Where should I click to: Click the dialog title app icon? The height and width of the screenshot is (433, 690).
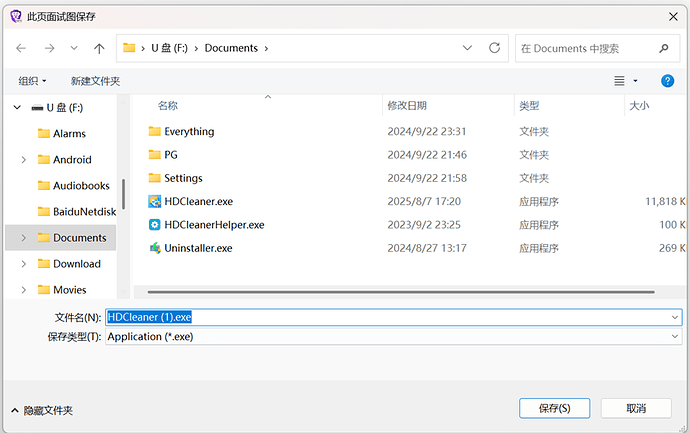pyautogui.click(x=16, y=17)
